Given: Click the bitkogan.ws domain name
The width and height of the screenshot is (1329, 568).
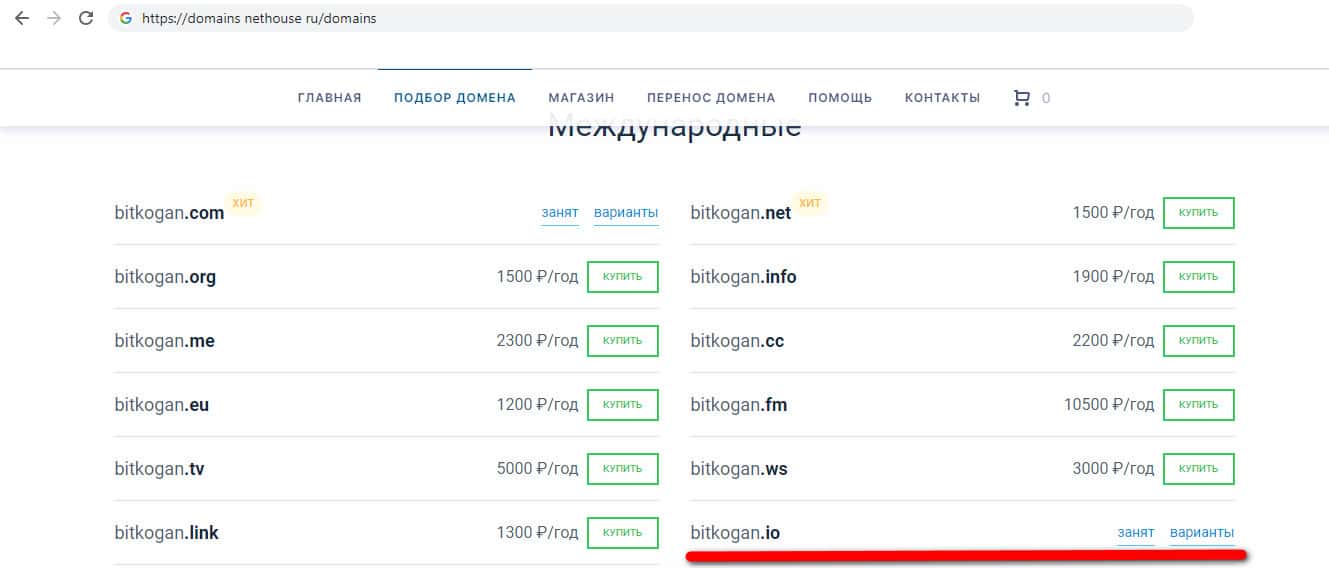Looking at the screenshot, I should click(739, 469).
